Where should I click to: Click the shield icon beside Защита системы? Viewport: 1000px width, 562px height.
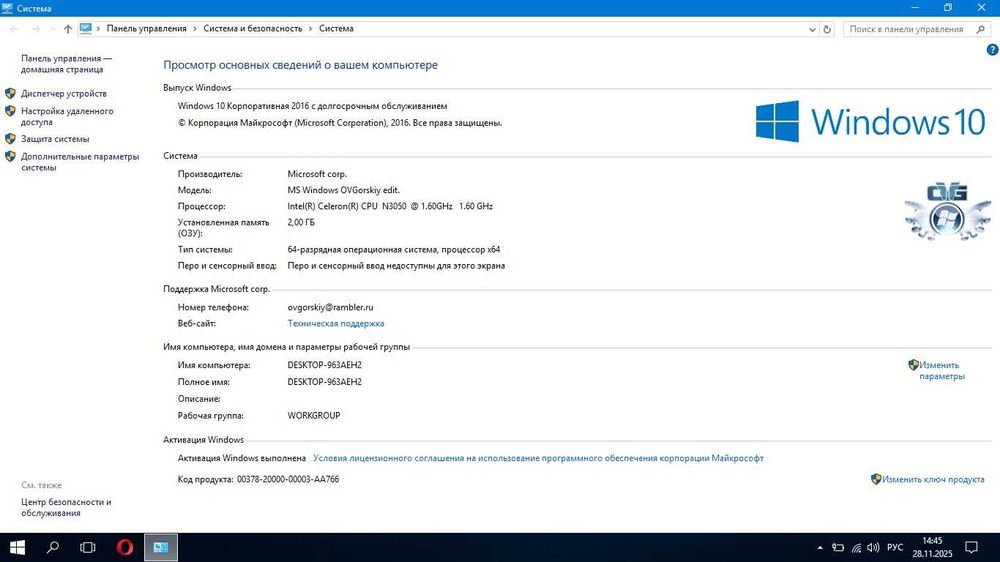click(10, 138)
